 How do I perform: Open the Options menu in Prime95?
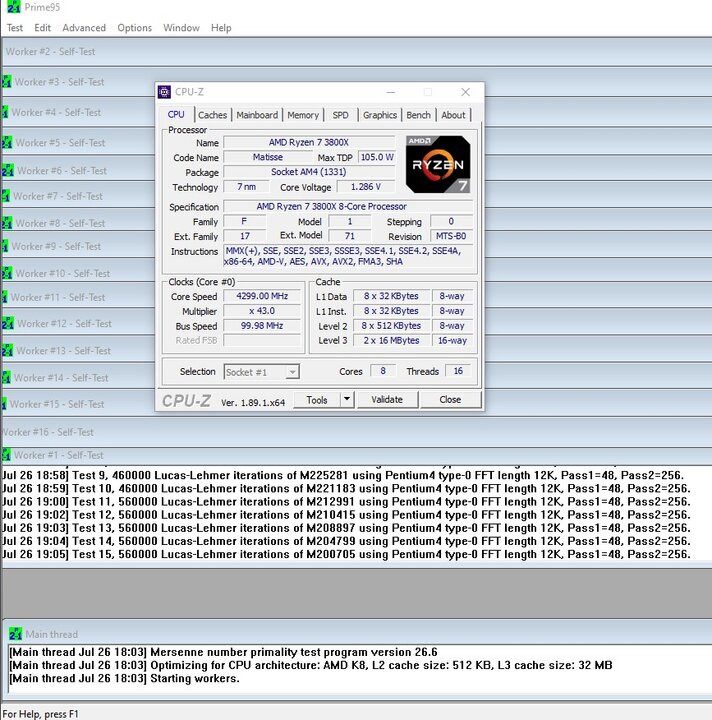click(x=135, y=28)
